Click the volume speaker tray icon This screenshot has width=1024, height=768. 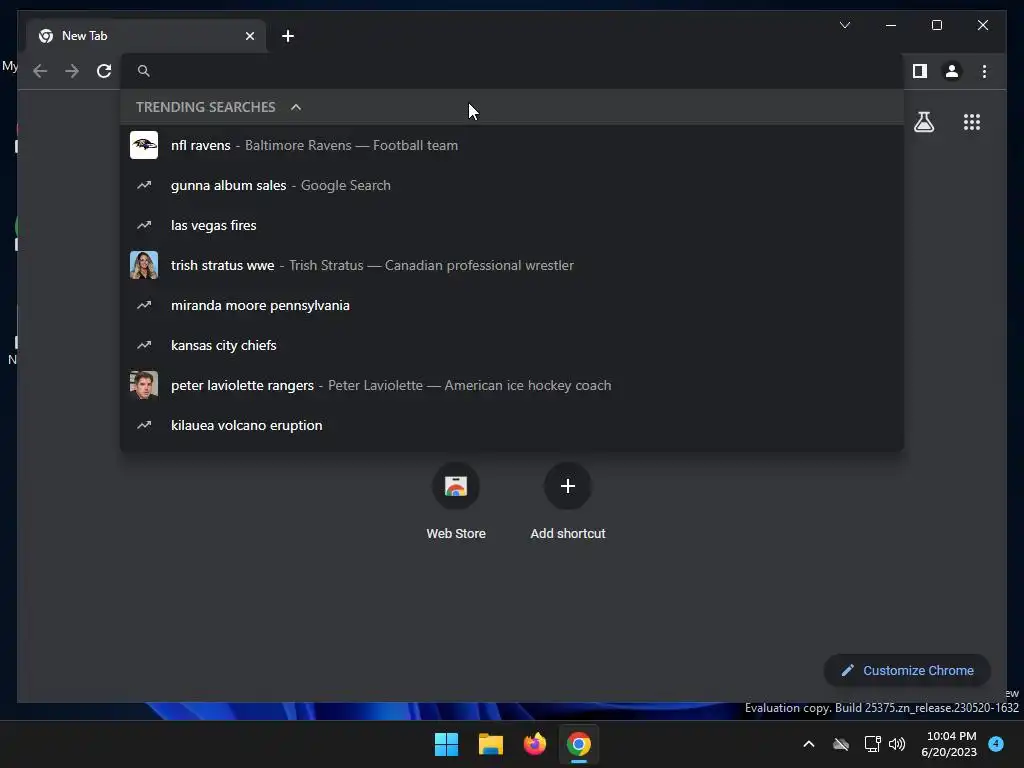[x=897, y=744]
